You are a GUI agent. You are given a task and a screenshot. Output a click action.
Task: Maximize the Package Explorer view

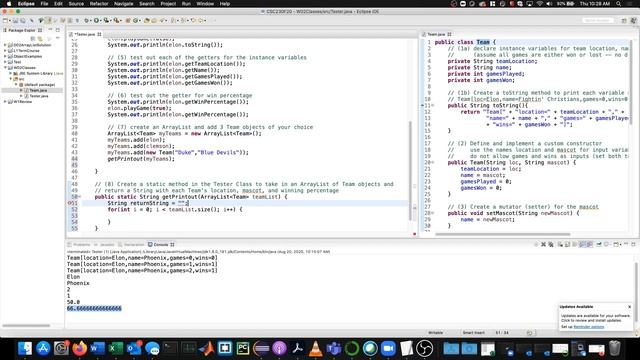click(58, 30)
